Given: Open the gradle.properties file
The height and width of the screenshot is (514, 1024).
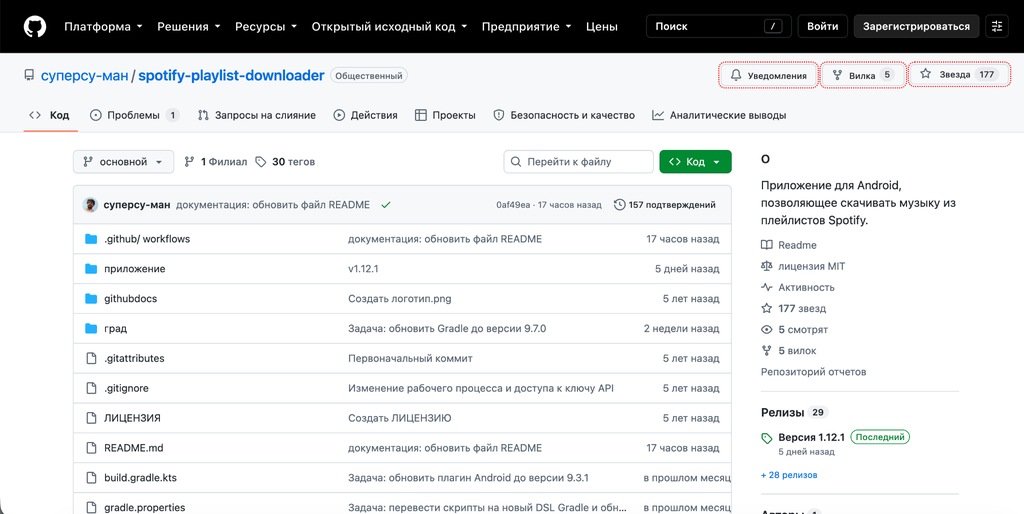Looking at the screenshot, I should click(x=144, y=507).
